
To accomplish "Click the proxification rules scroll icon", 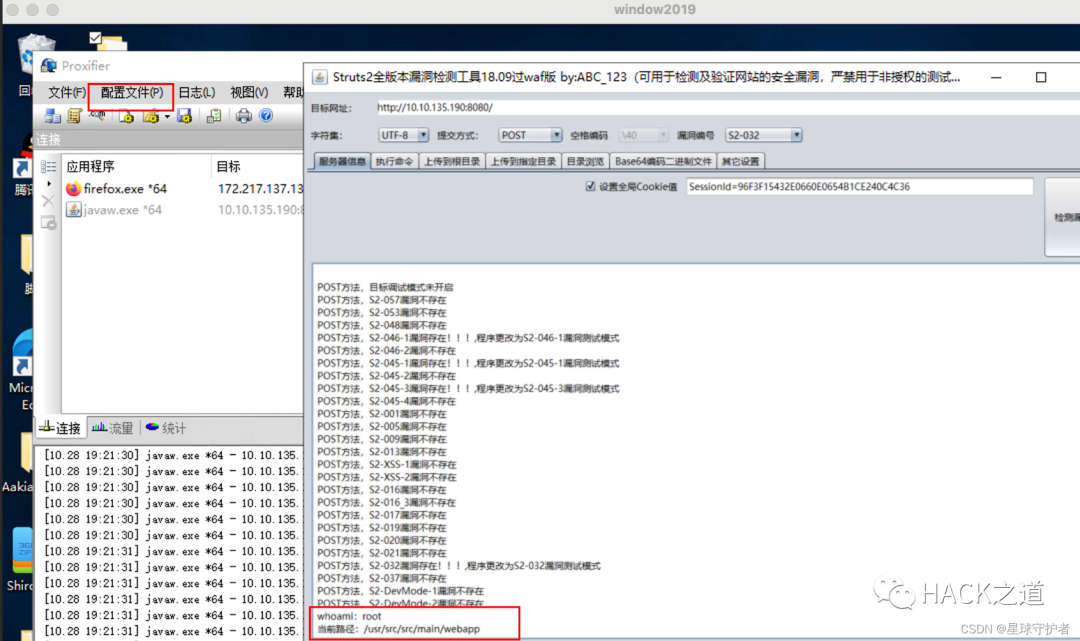I will click(x=74, y=116).
